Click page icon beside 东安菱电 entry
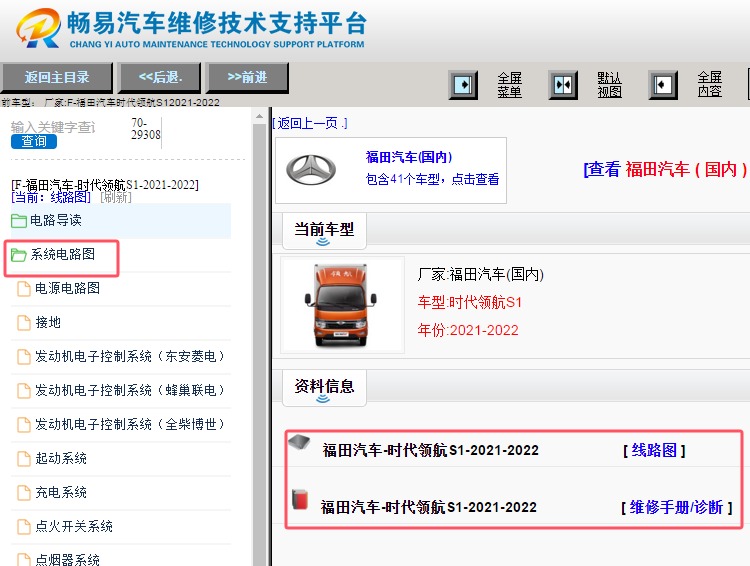750x566 pixels. [x=24, y=357]
